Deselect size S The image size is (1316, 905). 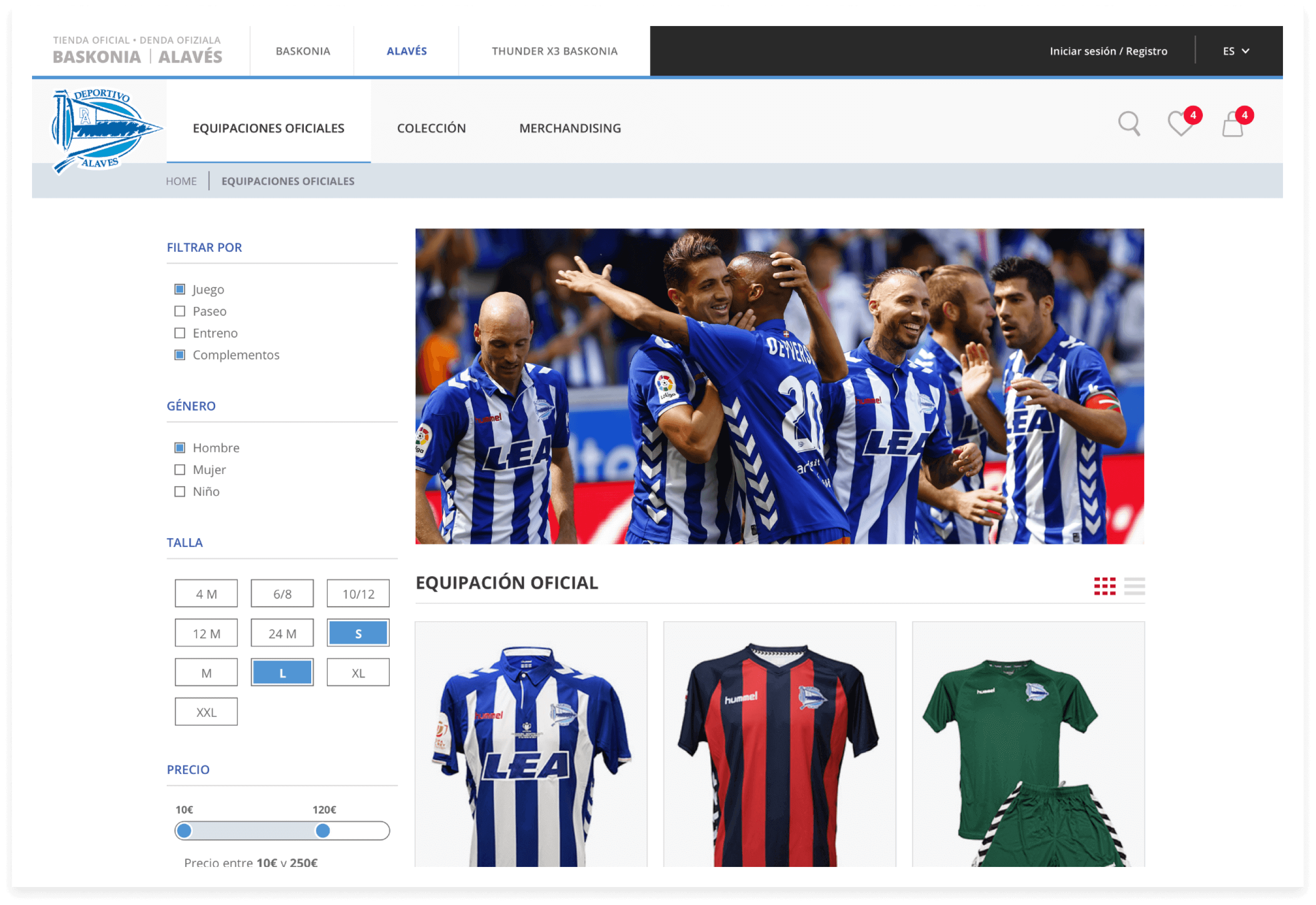(358, 633)
